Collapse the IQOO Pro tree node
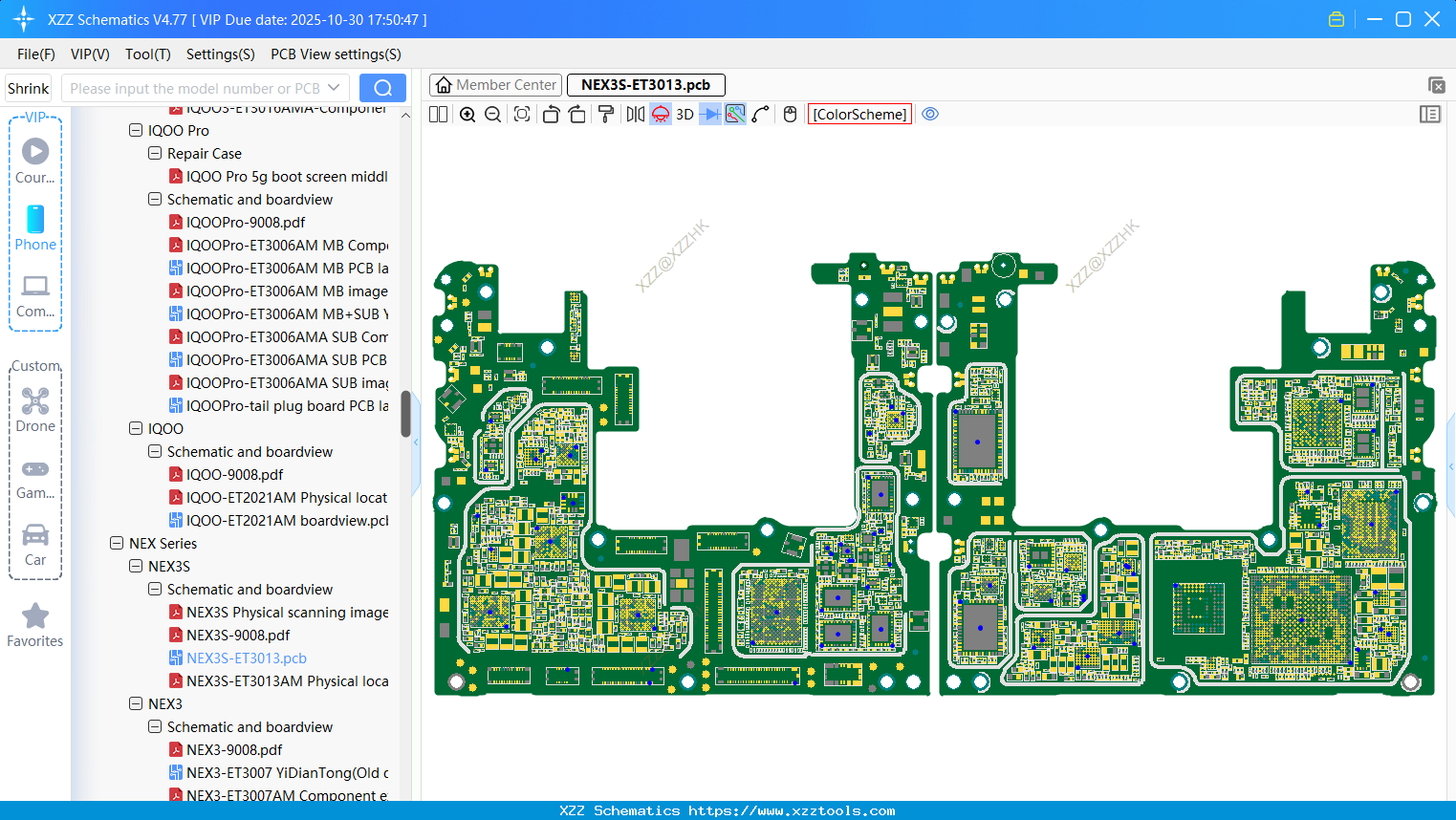Viewport: 1456px width, 820px height. coord(136,131)
